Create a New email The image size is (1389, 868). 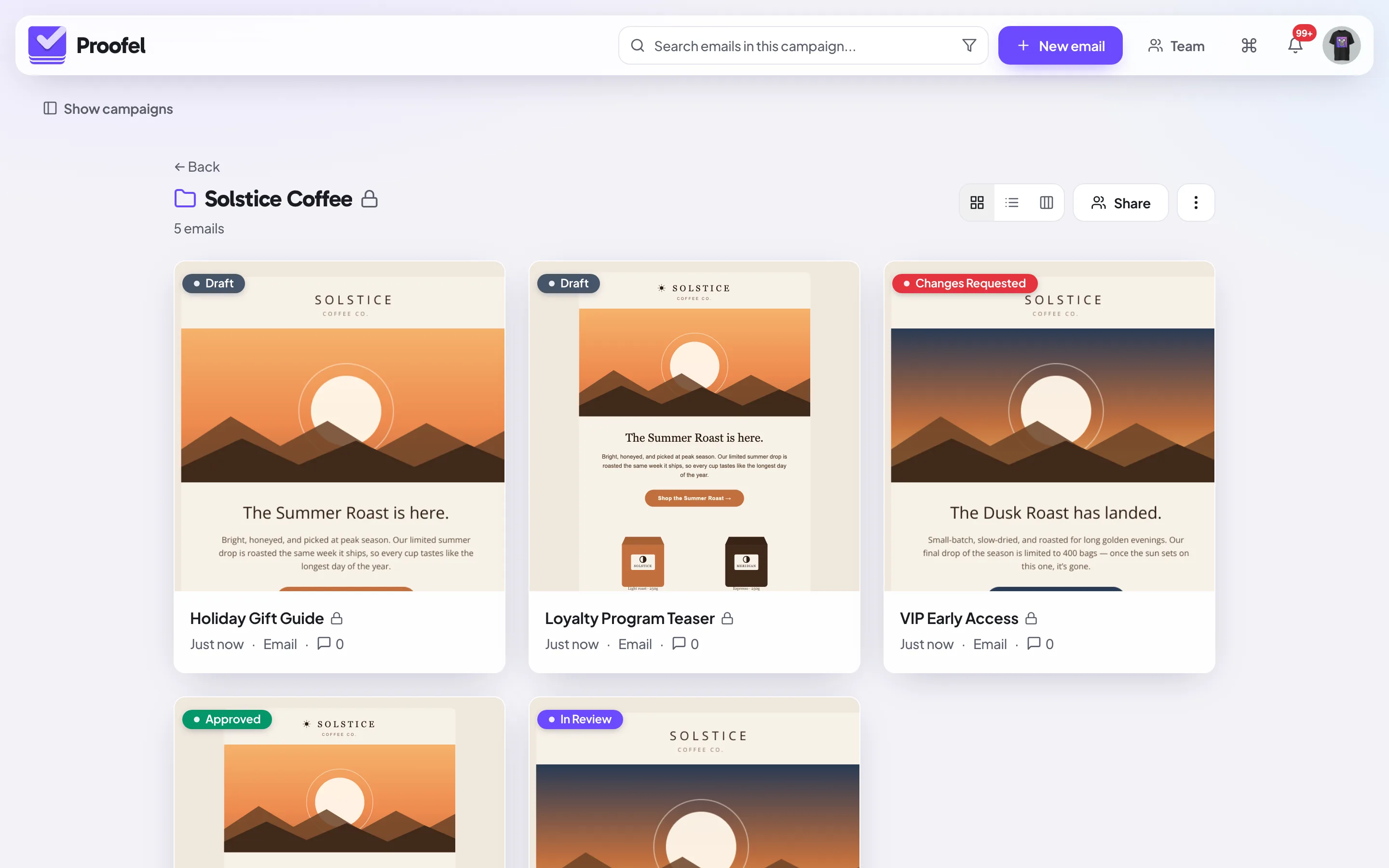pyautogui.click(x=1060, y=45)
